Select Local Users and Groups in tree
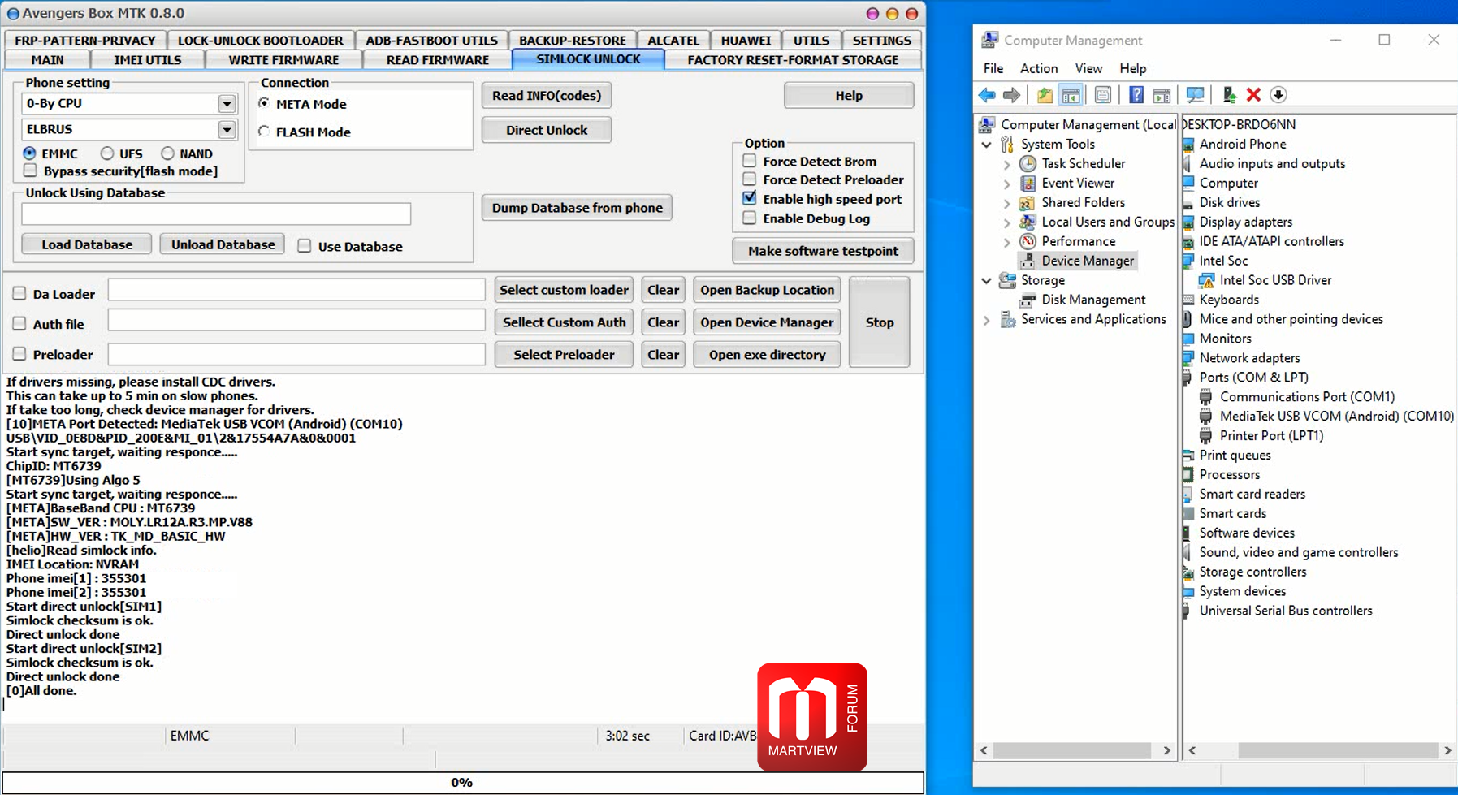 (1107, 222)
